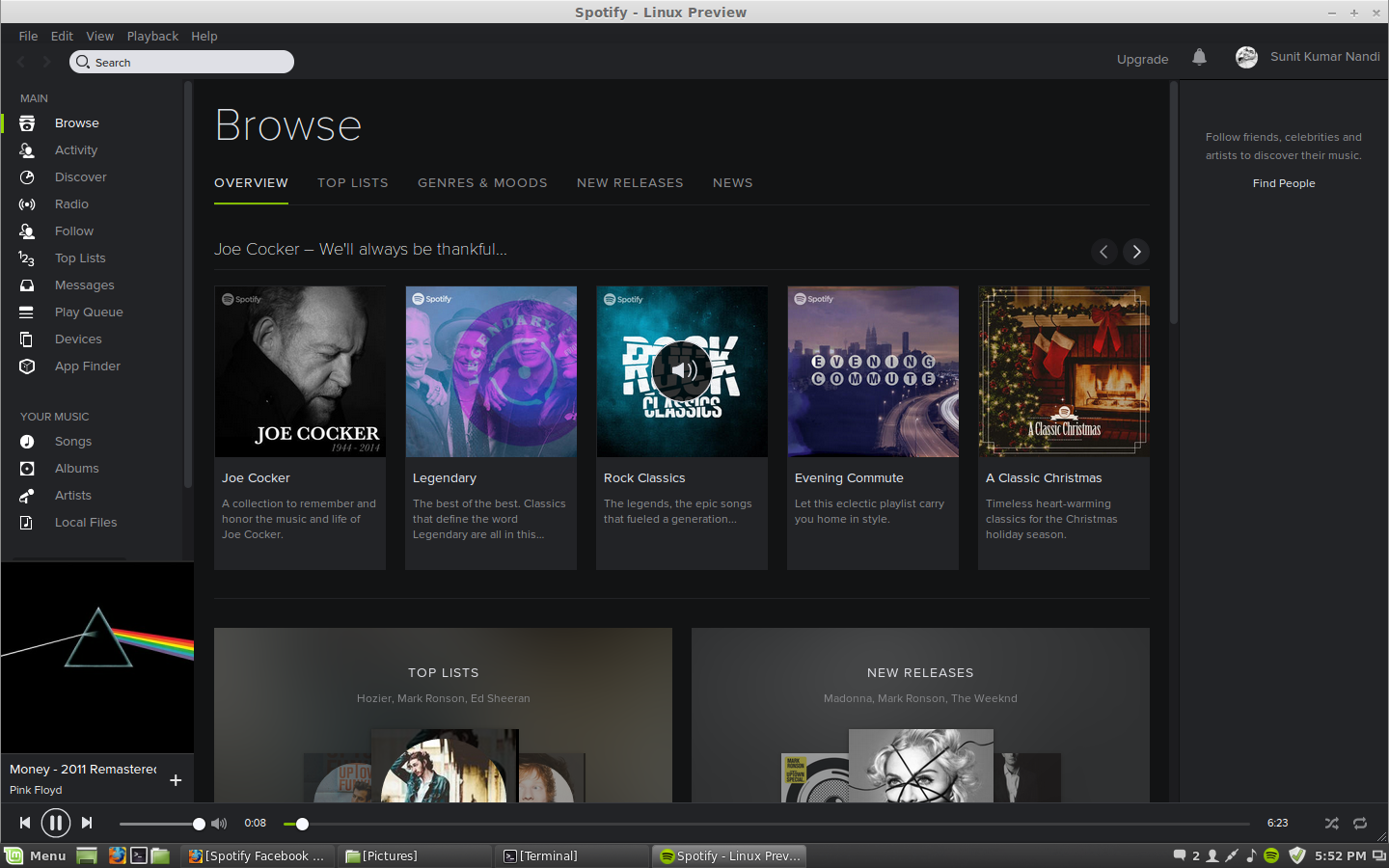Click the Upgrade link

(1142, 59)
